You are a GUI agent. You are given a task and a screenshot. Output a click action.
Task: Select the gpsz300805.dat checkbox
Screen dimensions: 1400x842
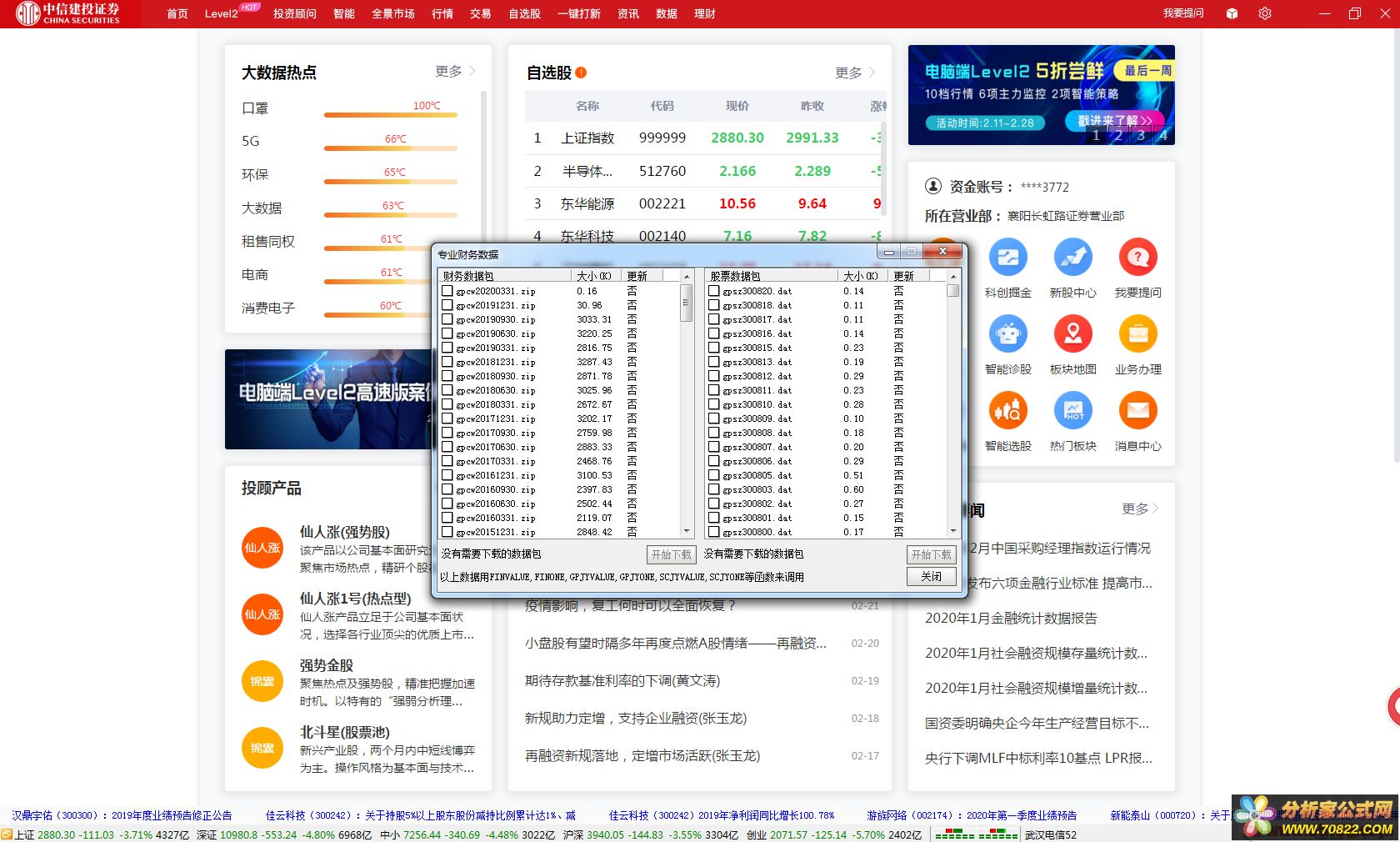714,475
